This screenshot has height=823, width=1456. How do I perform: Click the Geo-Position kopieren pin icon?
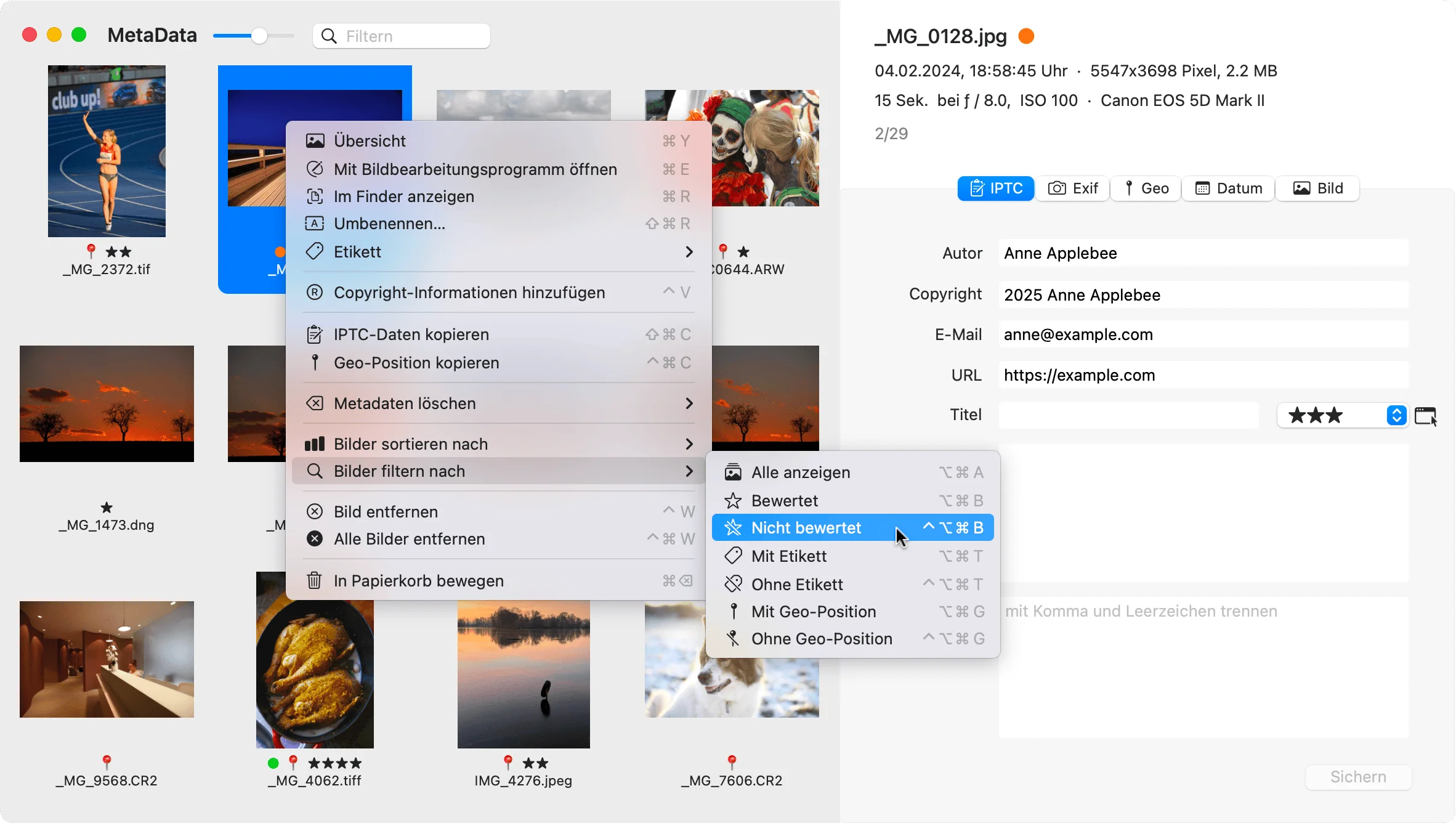tap(315, 363)
